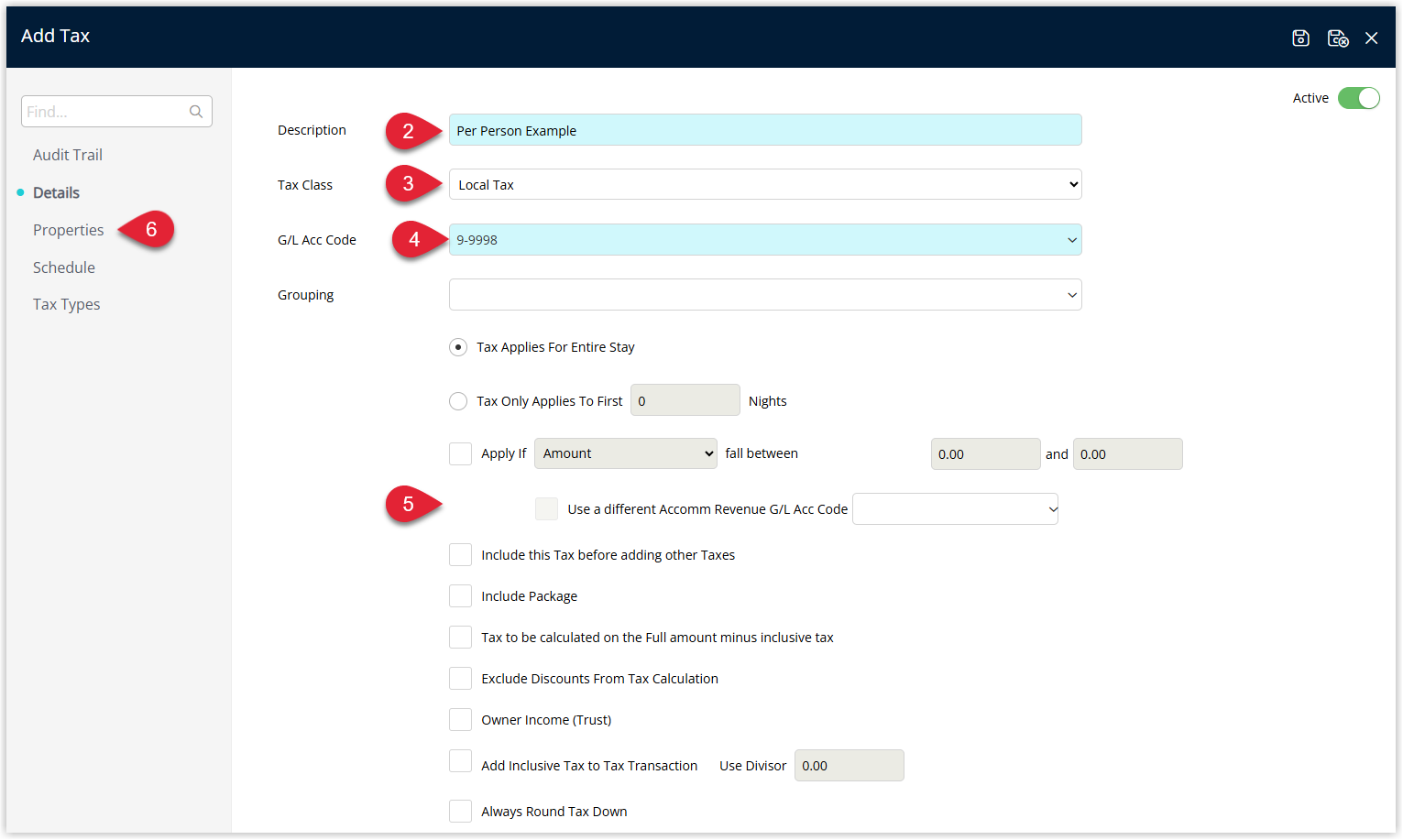Toggle the Active switch
The width and height of the screenshot is (1403, 840).
(x=1358, y=98)
